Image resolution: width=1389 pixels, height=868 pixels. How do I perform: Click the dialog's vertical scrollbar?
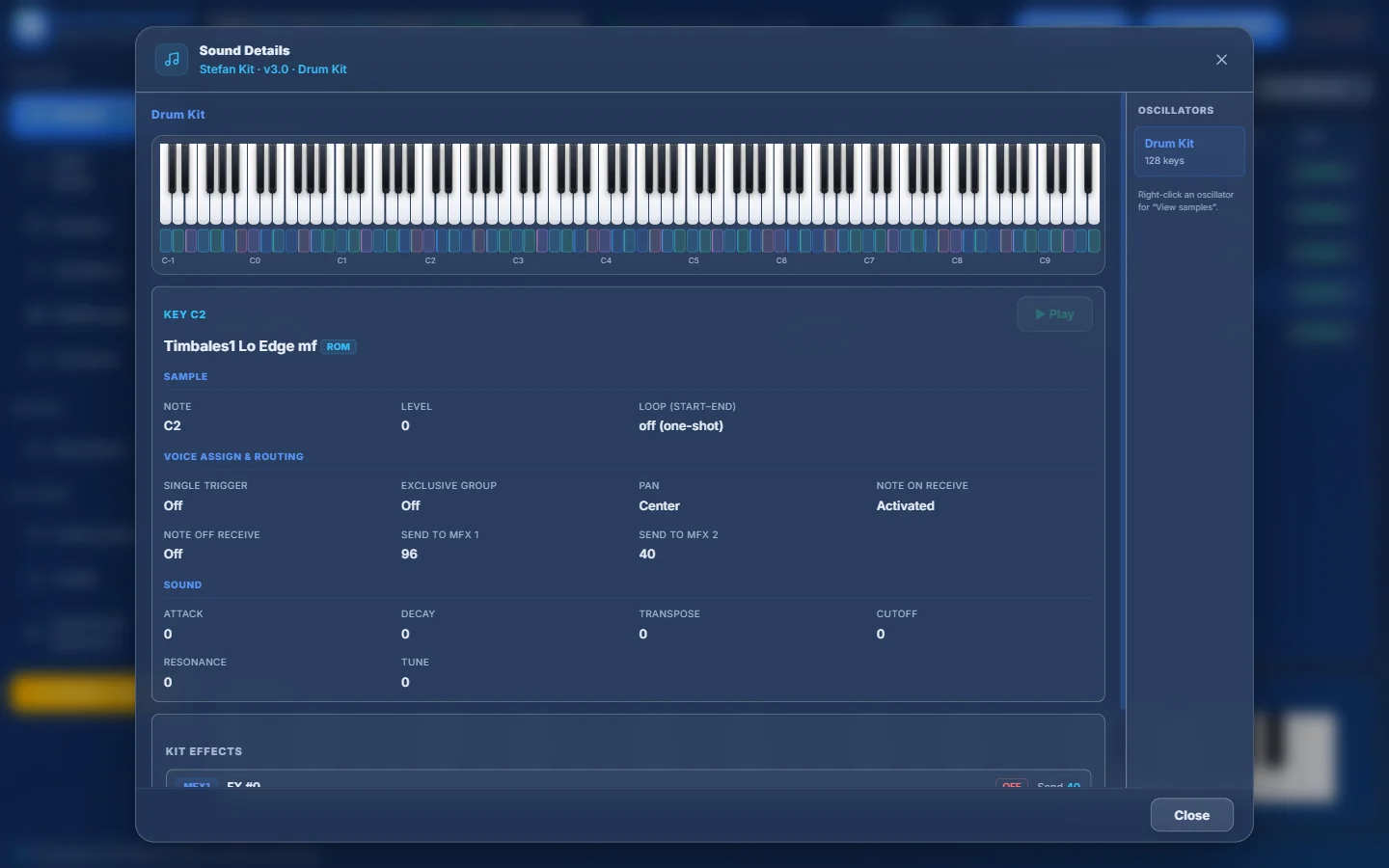[1123, 401]
